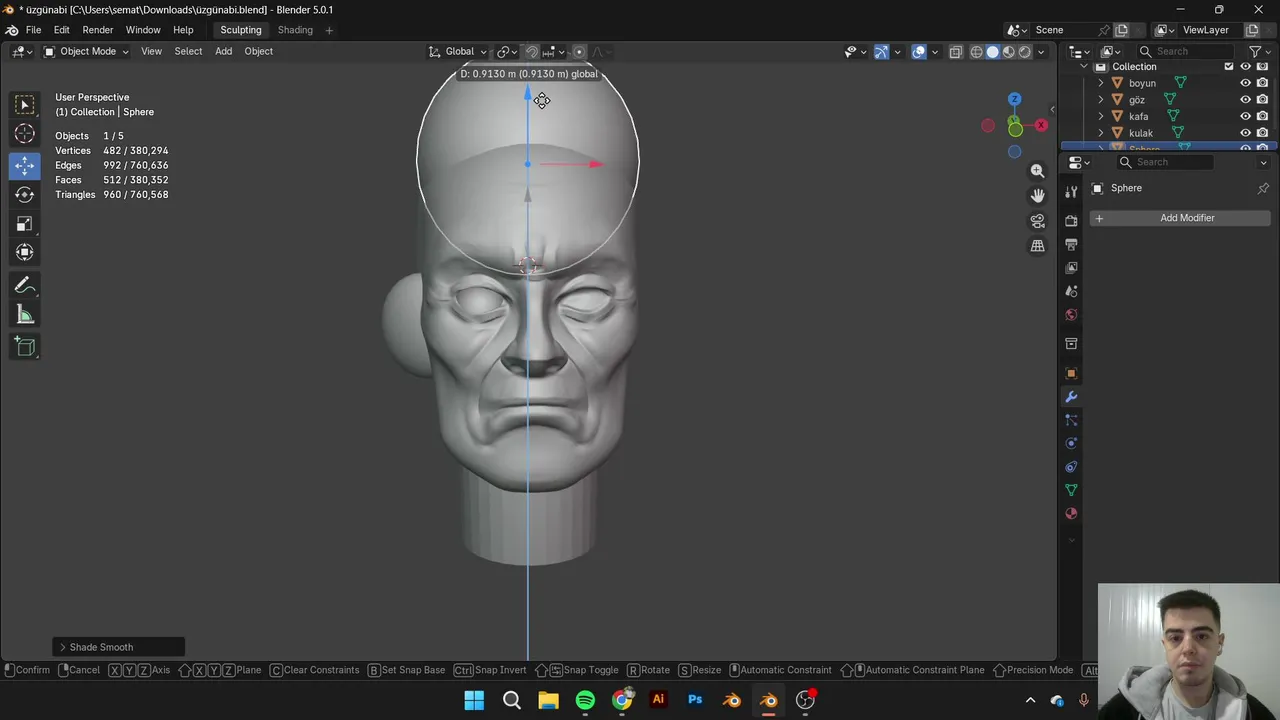Toggle the Collection exclude checkbox

tap(1229, 67)
